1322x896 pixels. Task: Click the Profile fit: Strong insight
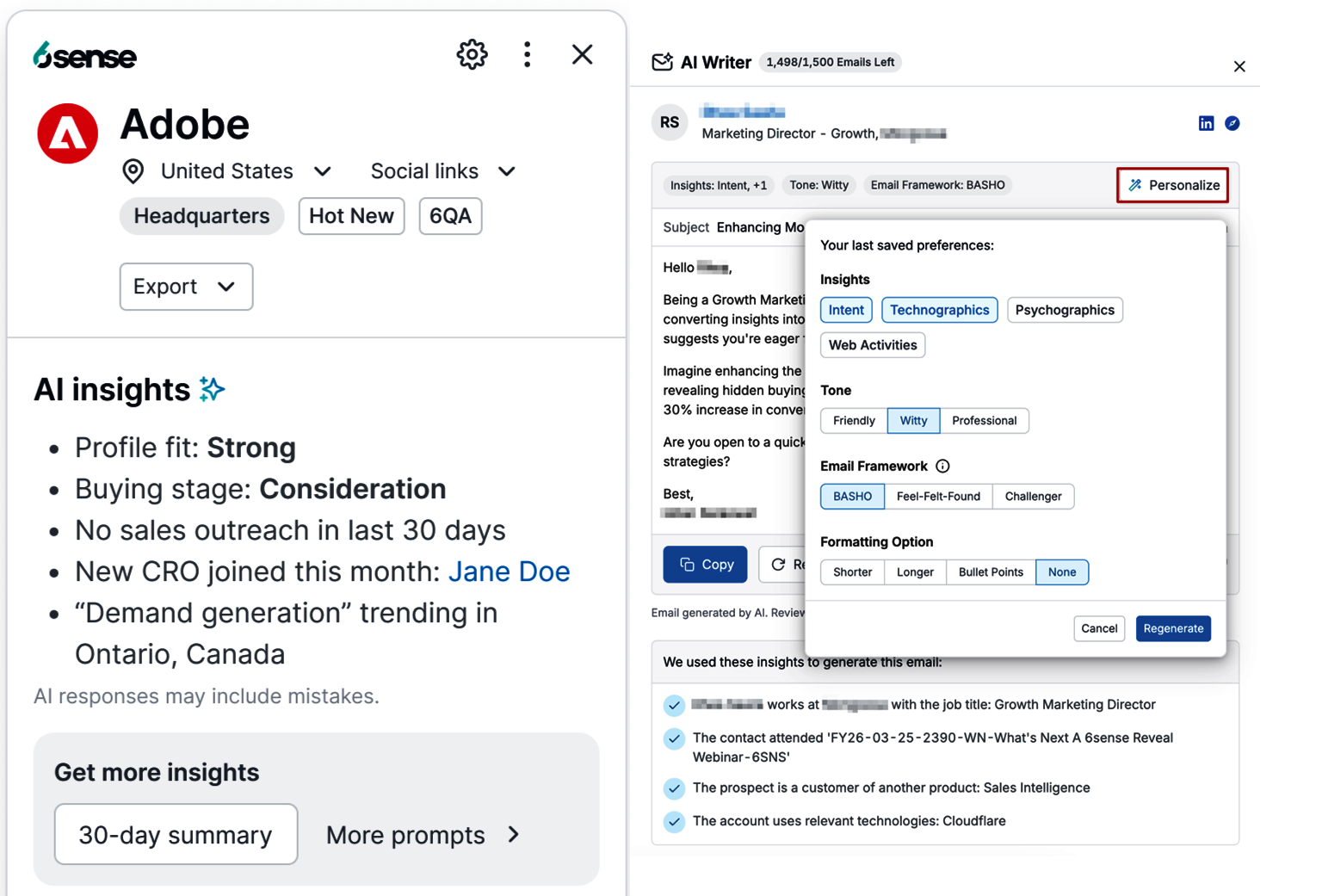click(x=185, y=448)
